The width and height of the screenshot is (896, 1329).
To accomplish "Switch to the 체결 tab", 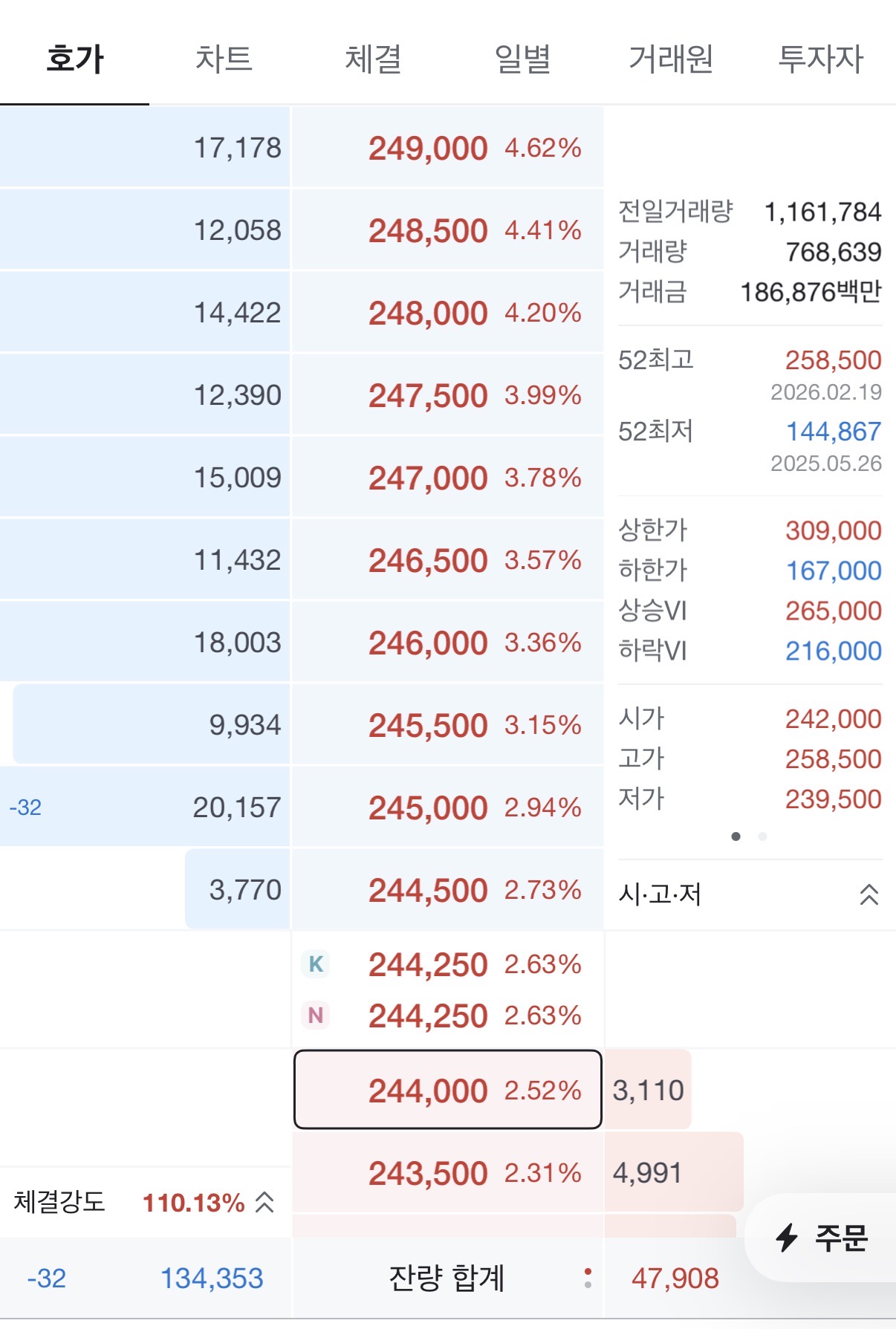I will click(x=373, y=59).
